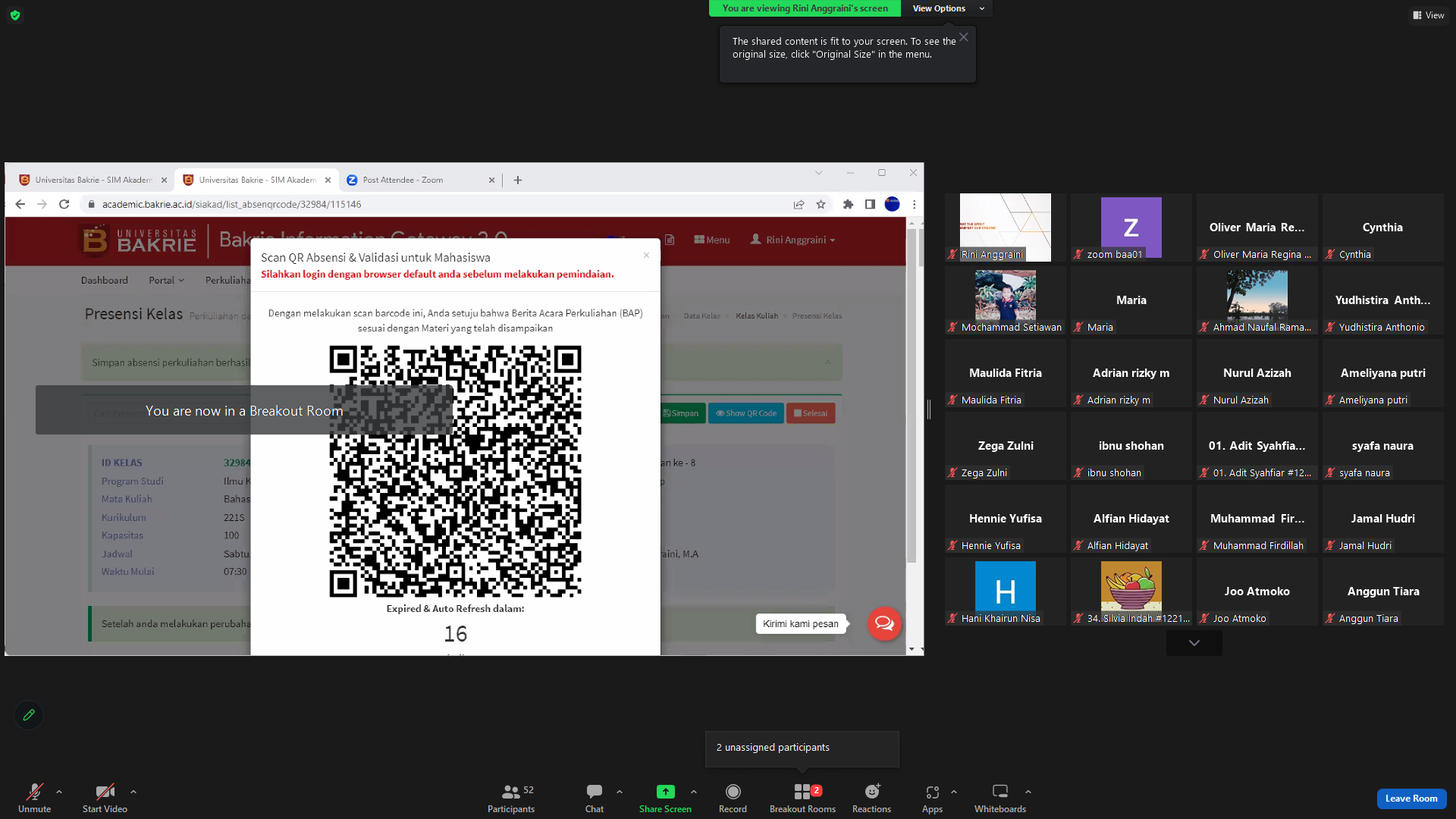
Task: Dismiss the Original Size tooltip
Action: click(x=963, y=37)
